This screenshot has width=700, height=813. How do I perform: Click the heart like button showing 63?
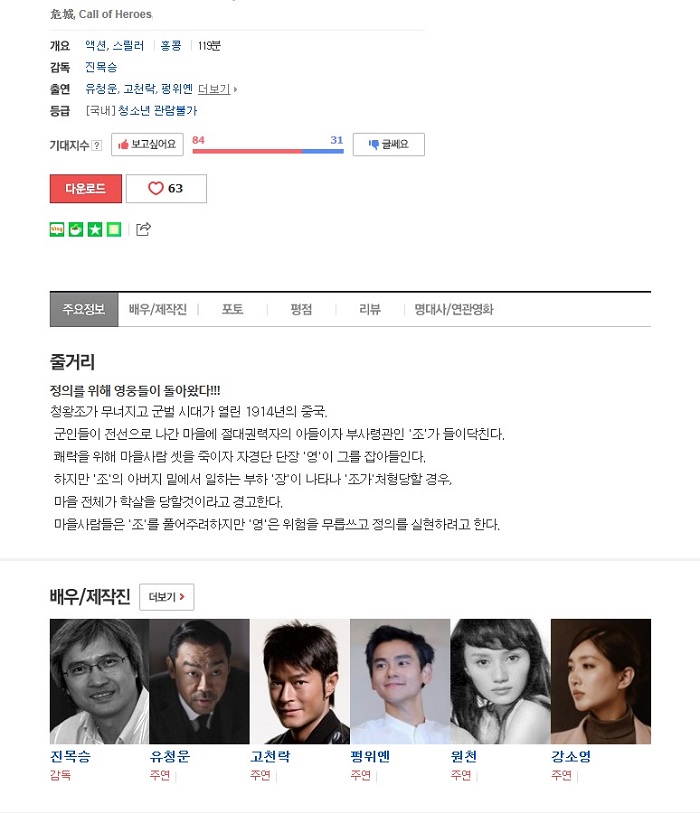coord(166,188)
